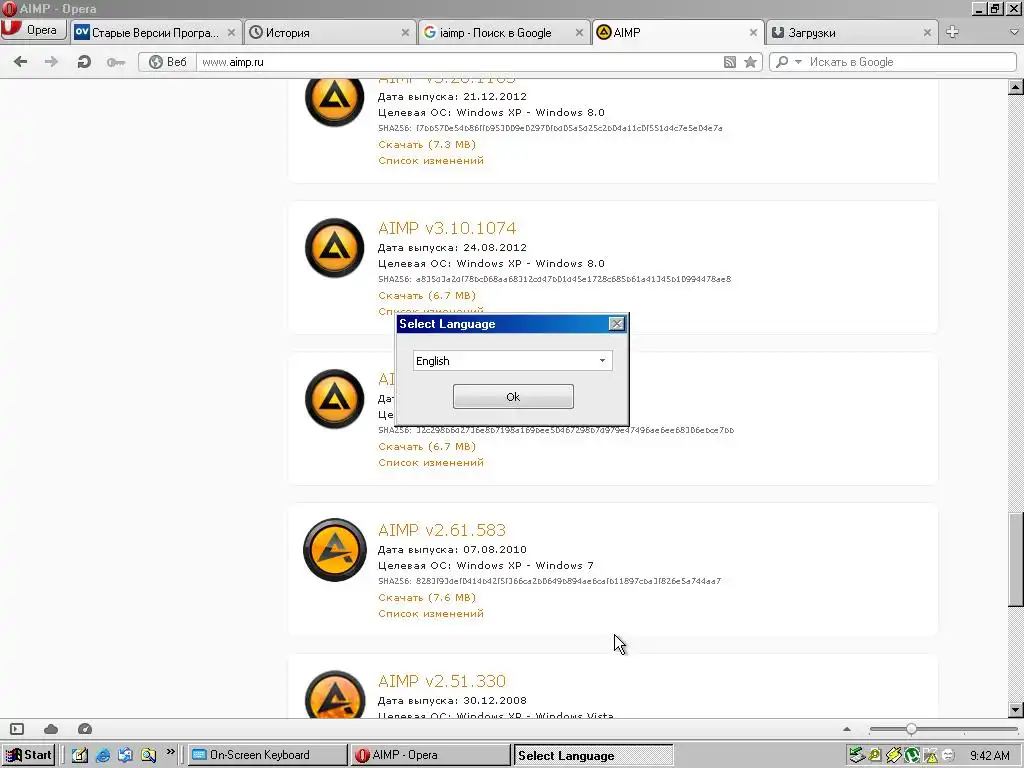Screen dimensions: 1024x768
Task: Click Select Language taskbar button
Action: pyautogui.click(x=593, y=756)
